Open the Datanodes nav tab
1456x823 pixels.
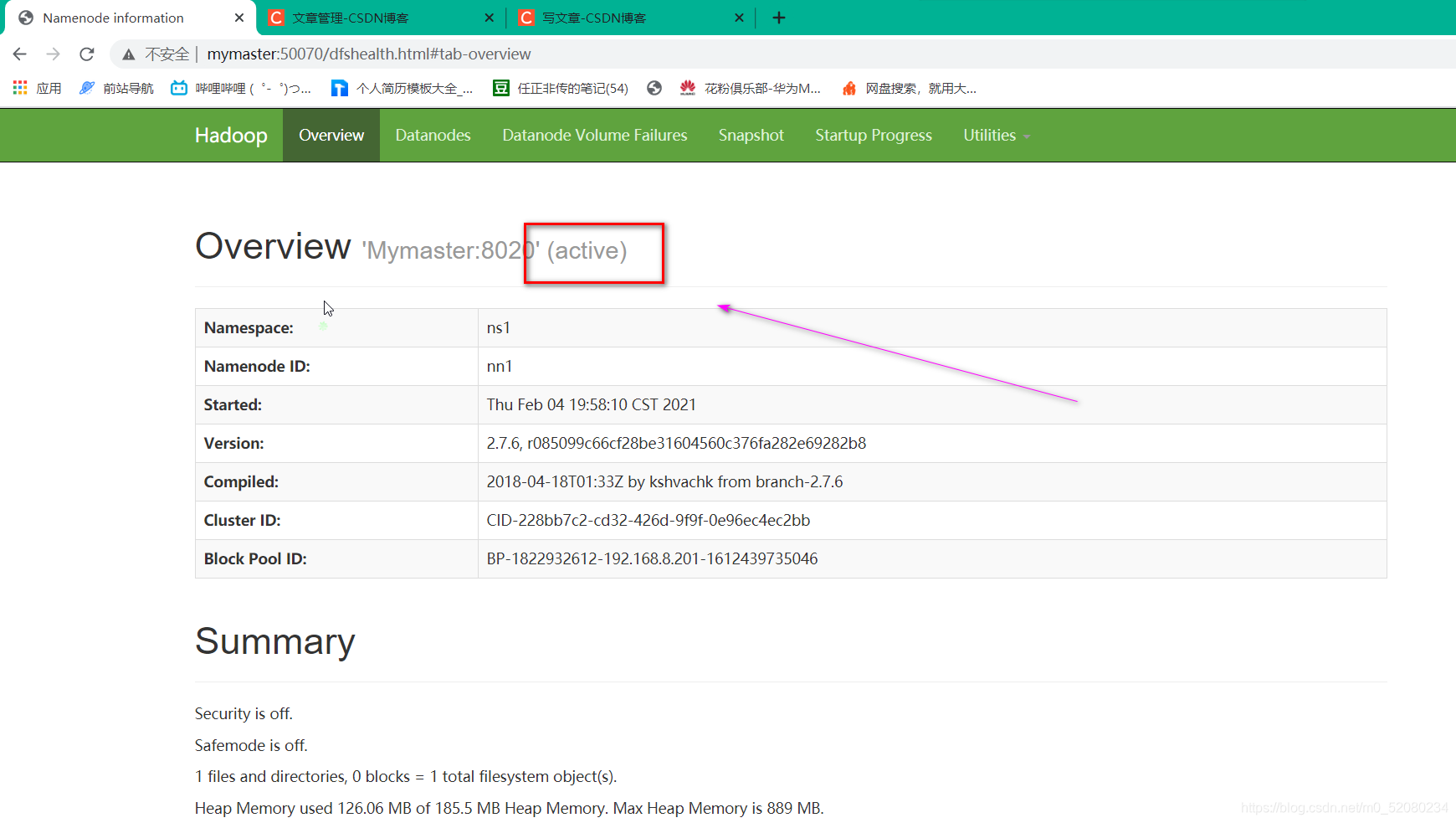point(433,135)
